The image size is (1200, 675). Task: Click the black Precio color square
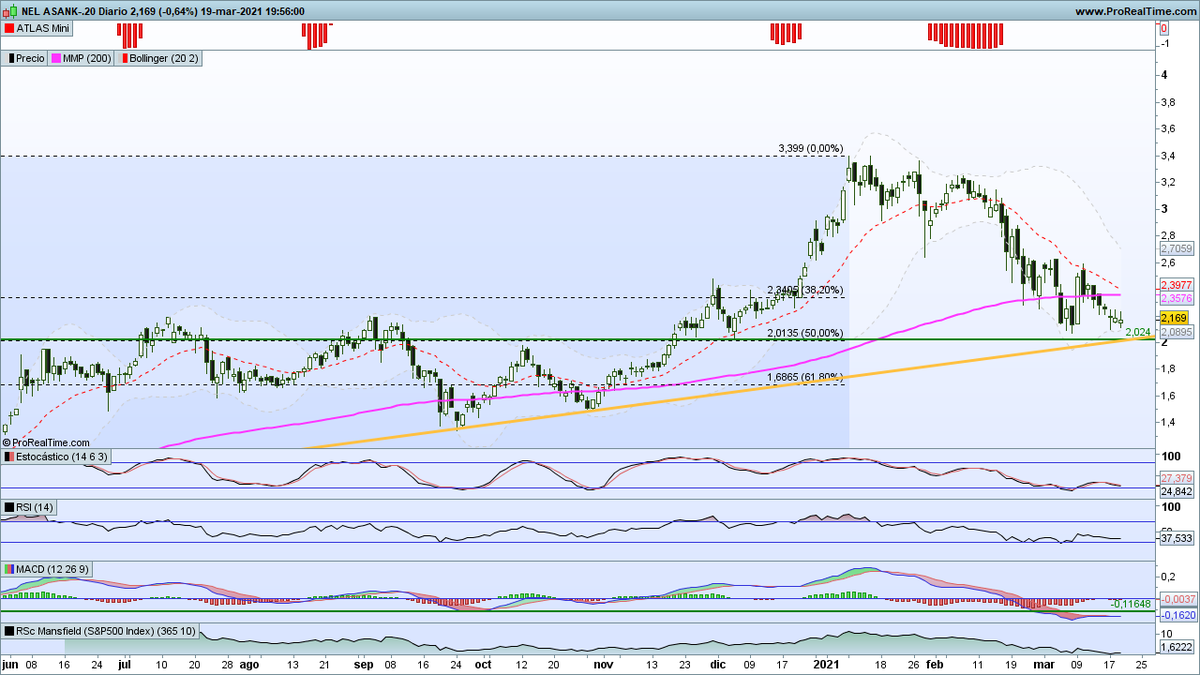tap(11, 59)
